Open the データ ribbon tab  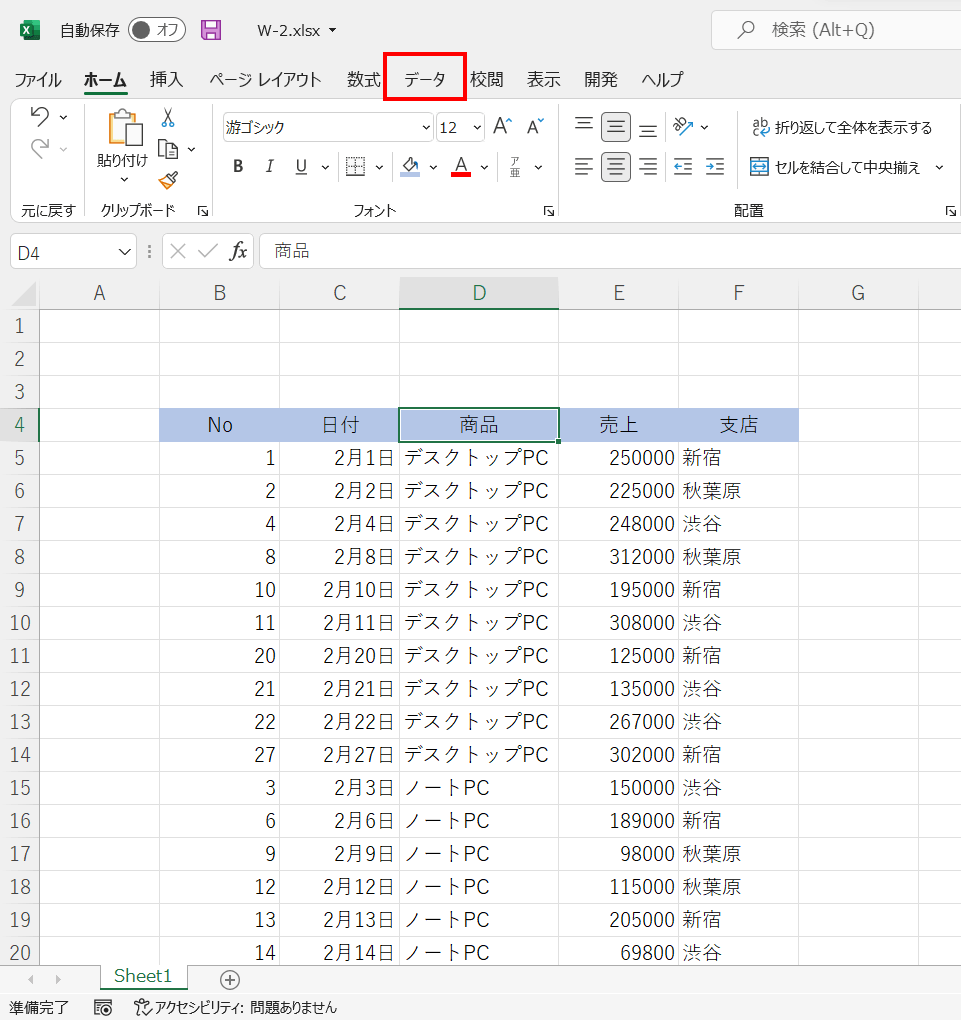(x=425, y=80)
